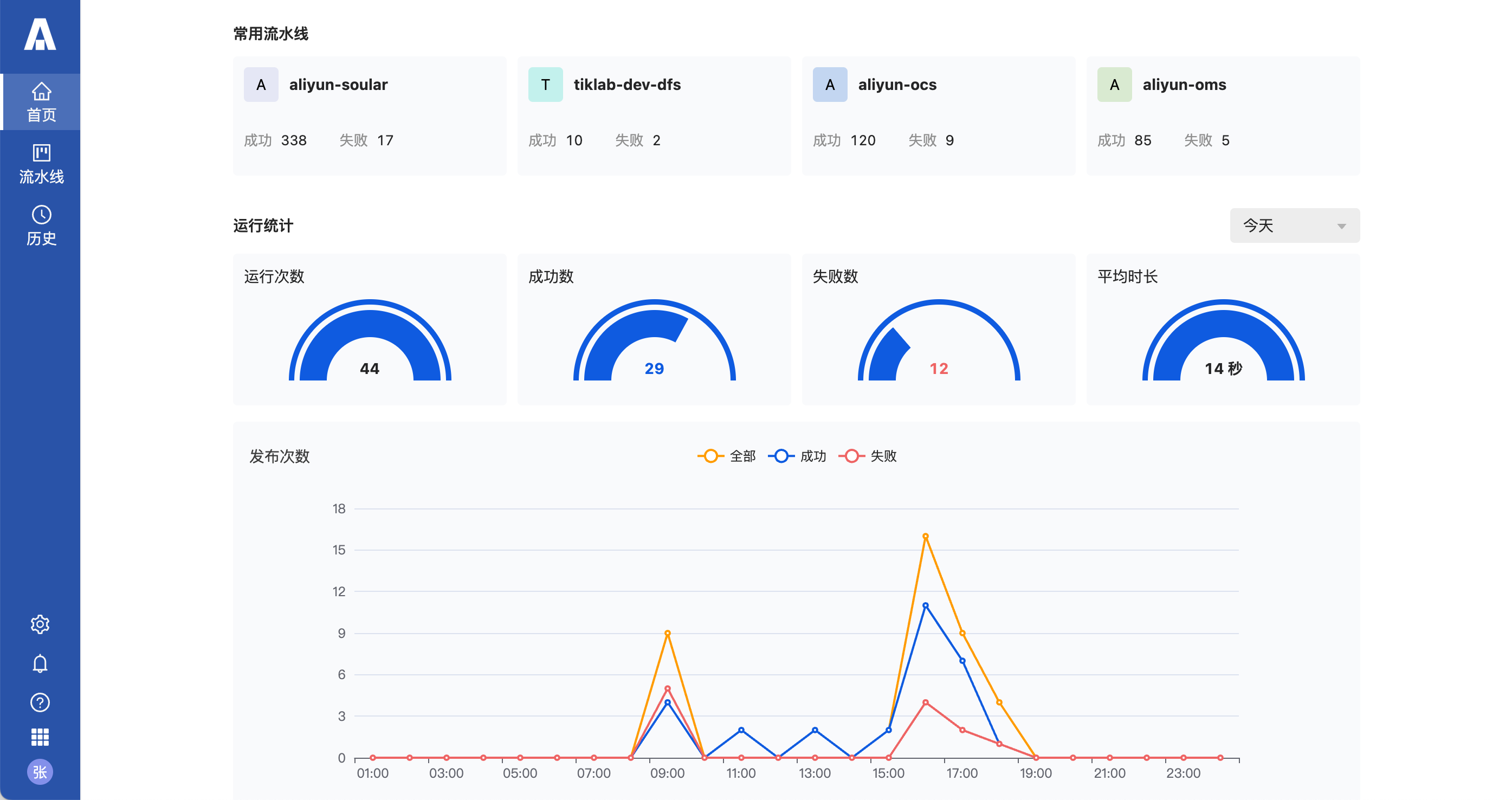
Task: Click the aliyun-soular letter A badge
Action: tap(261, 85)
